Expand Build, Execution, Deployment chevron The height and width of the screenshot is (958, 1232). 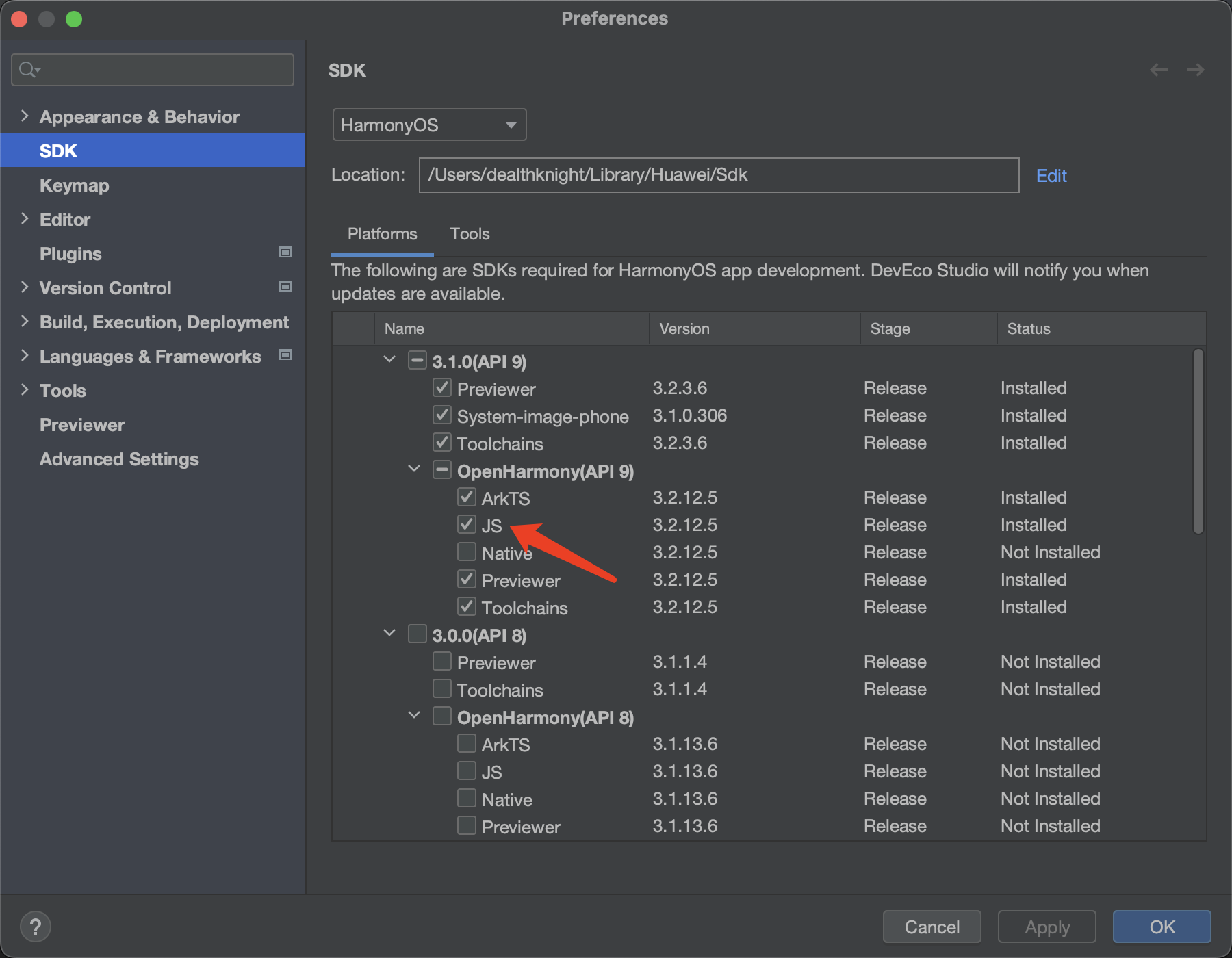point(25,321)
